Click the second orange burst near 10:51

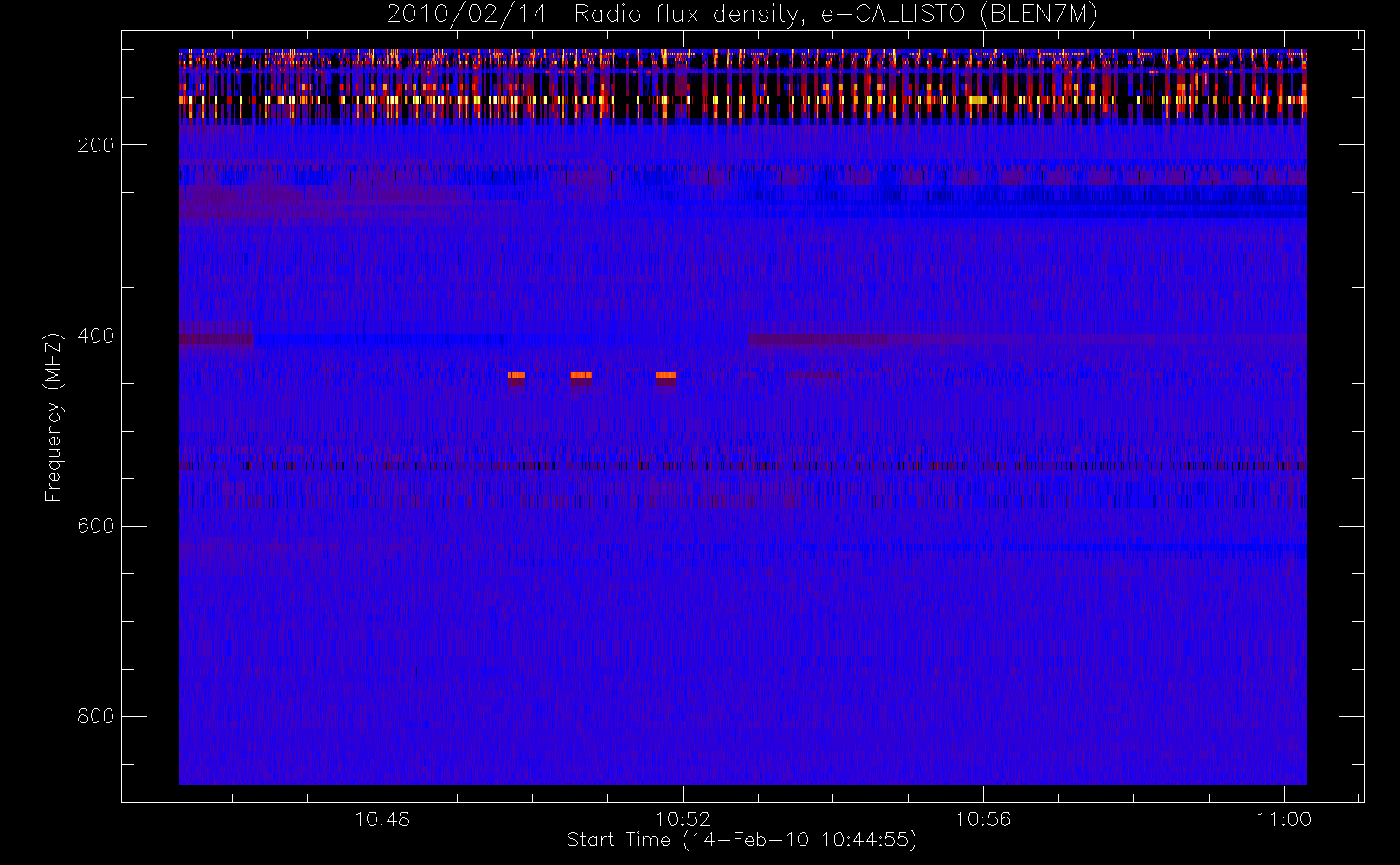(x=581, y=375)
